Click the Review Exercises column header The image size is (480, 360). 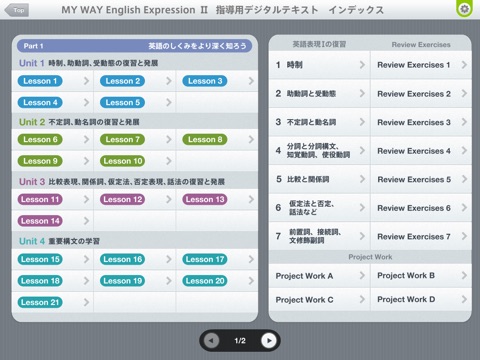(421, 45)
